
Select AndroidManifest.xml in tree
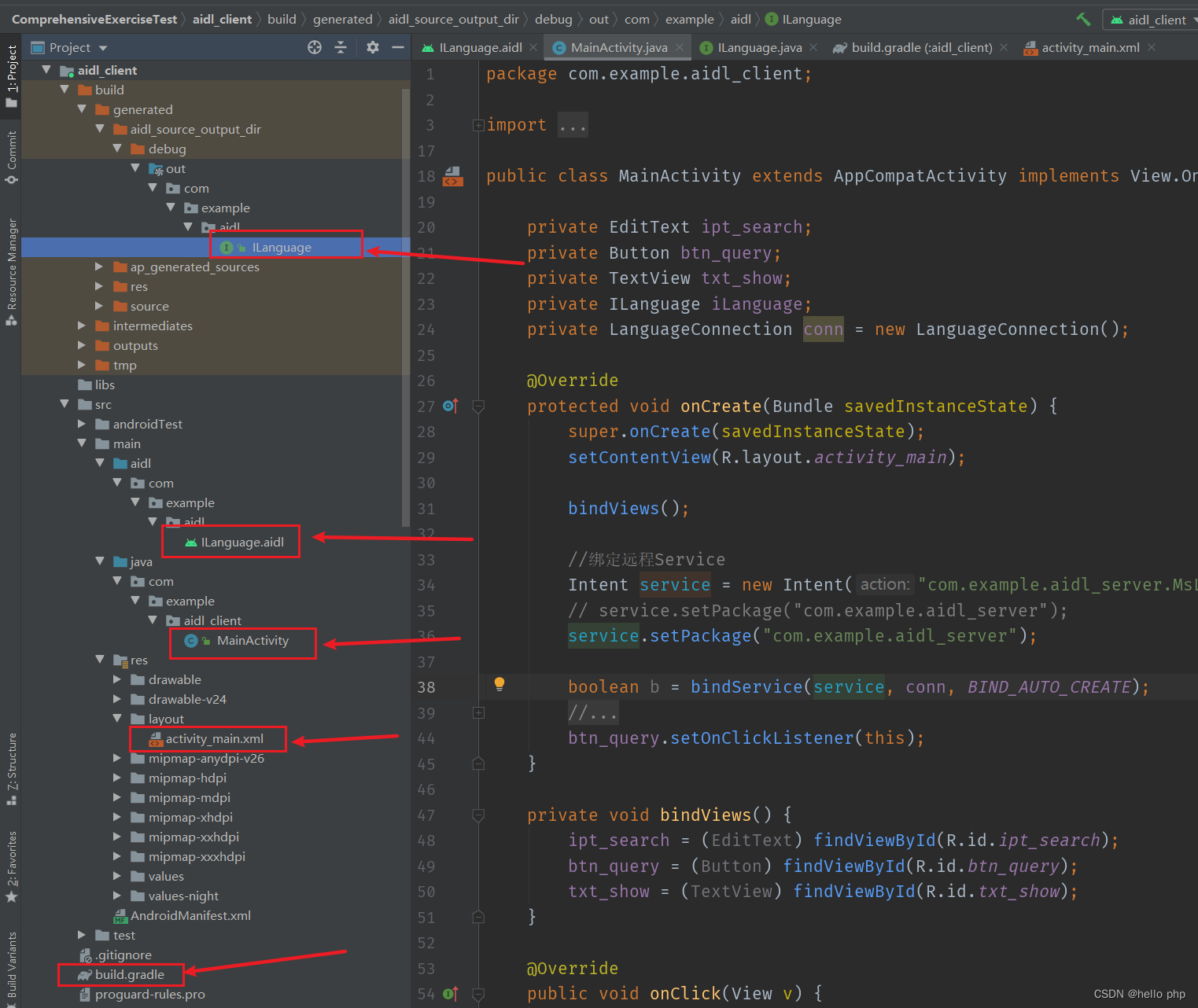(x=190, y=916)
